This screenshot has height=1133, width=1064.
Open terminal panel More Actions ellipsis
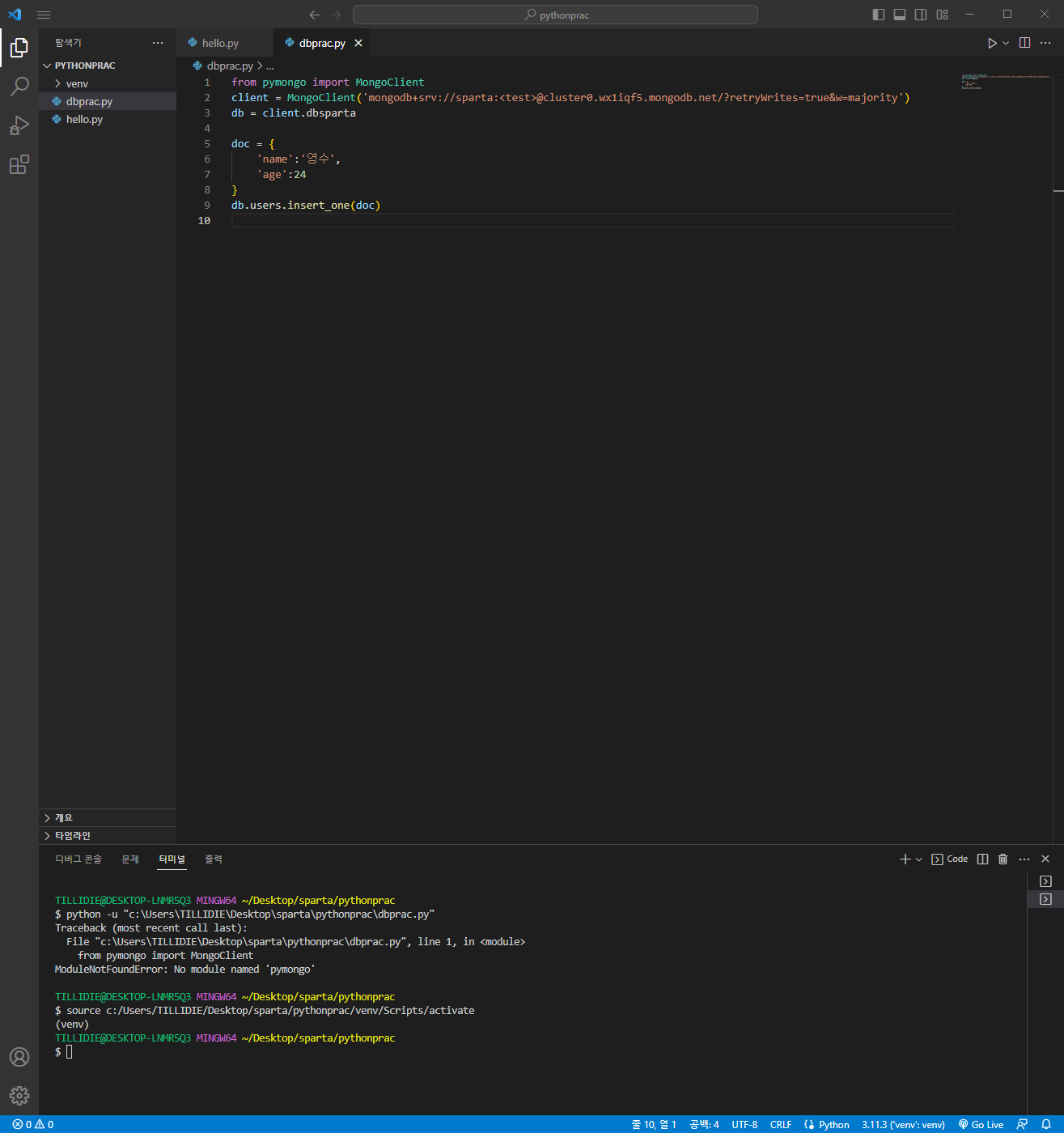[1024, 859]
